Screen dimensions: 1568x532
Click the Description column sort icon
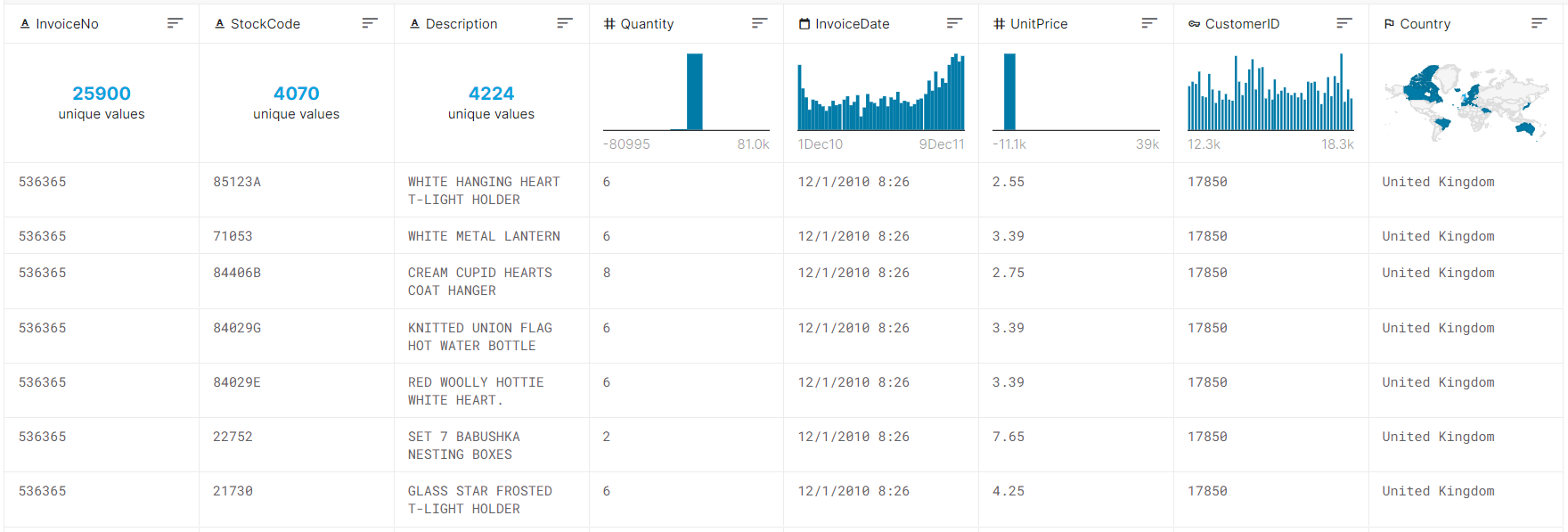pyautogui.click(x=565, y=23)
